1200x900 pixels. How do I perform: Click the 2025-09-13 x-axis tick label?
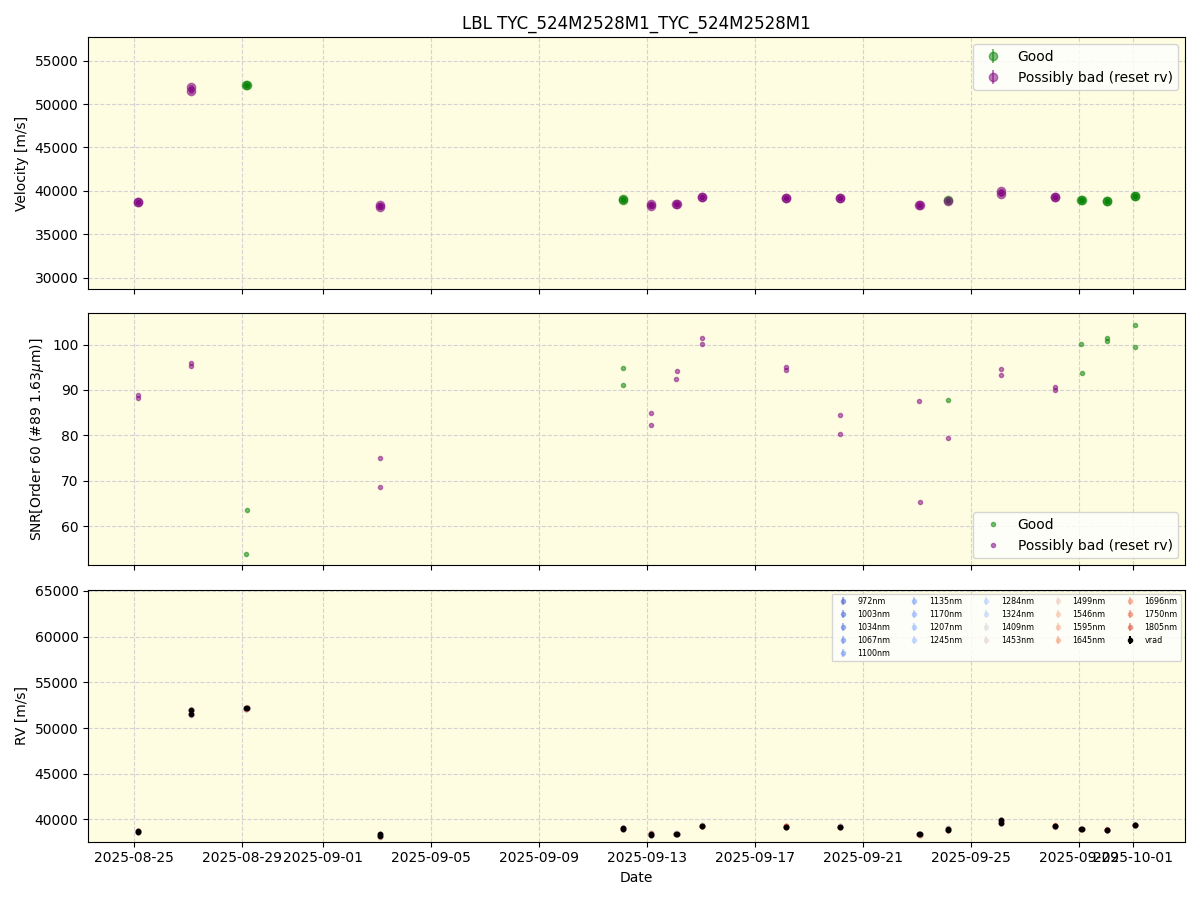tap(647, 857)
